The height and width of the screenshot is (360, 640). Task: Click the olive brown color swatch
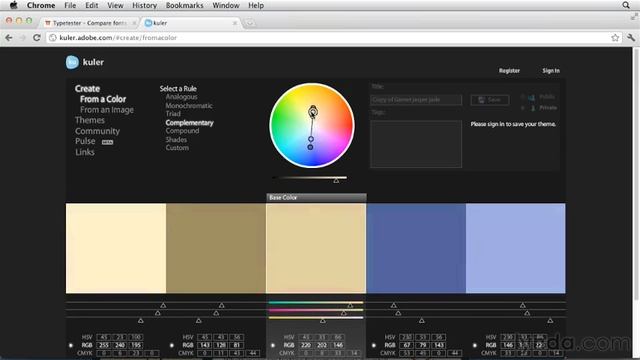(x=216, y=248)
